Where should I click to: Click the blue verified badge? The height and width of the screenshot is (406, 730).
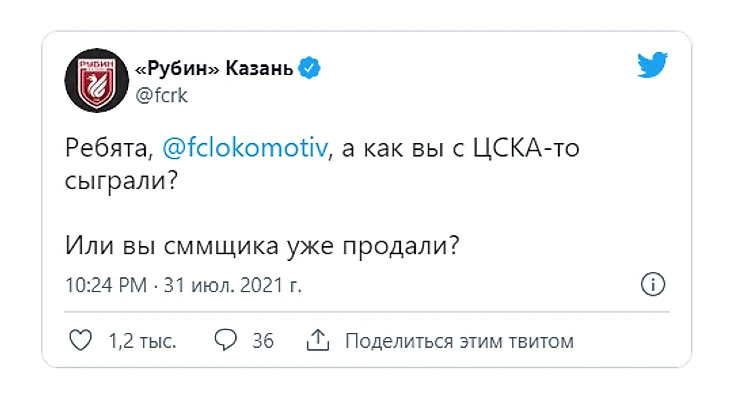point(311,69)
